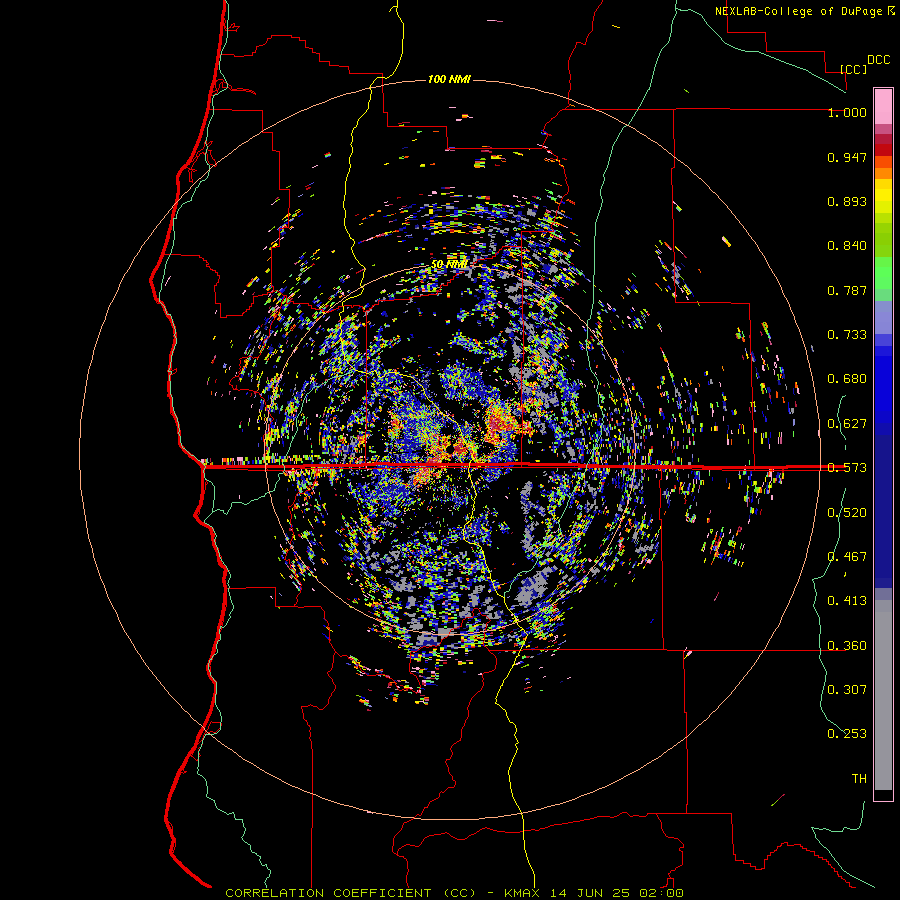Select the 0.733 legend value

pyautogui.click(x=847, y=335)
